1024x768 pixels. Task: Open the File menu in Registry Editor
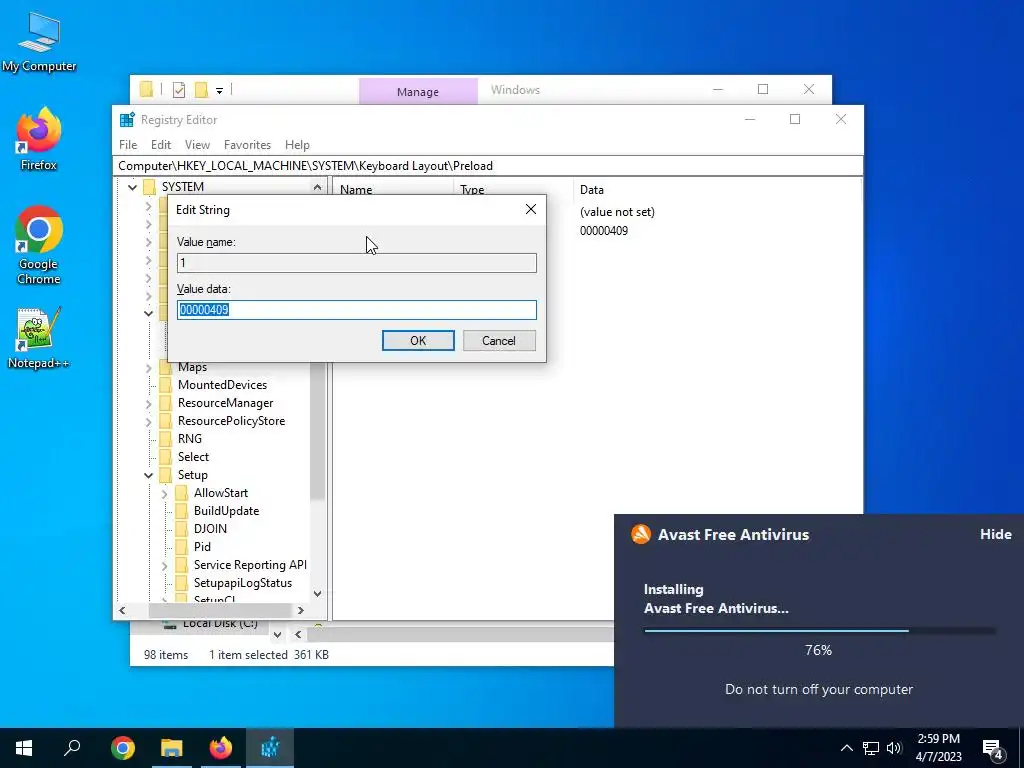[128, 145]
